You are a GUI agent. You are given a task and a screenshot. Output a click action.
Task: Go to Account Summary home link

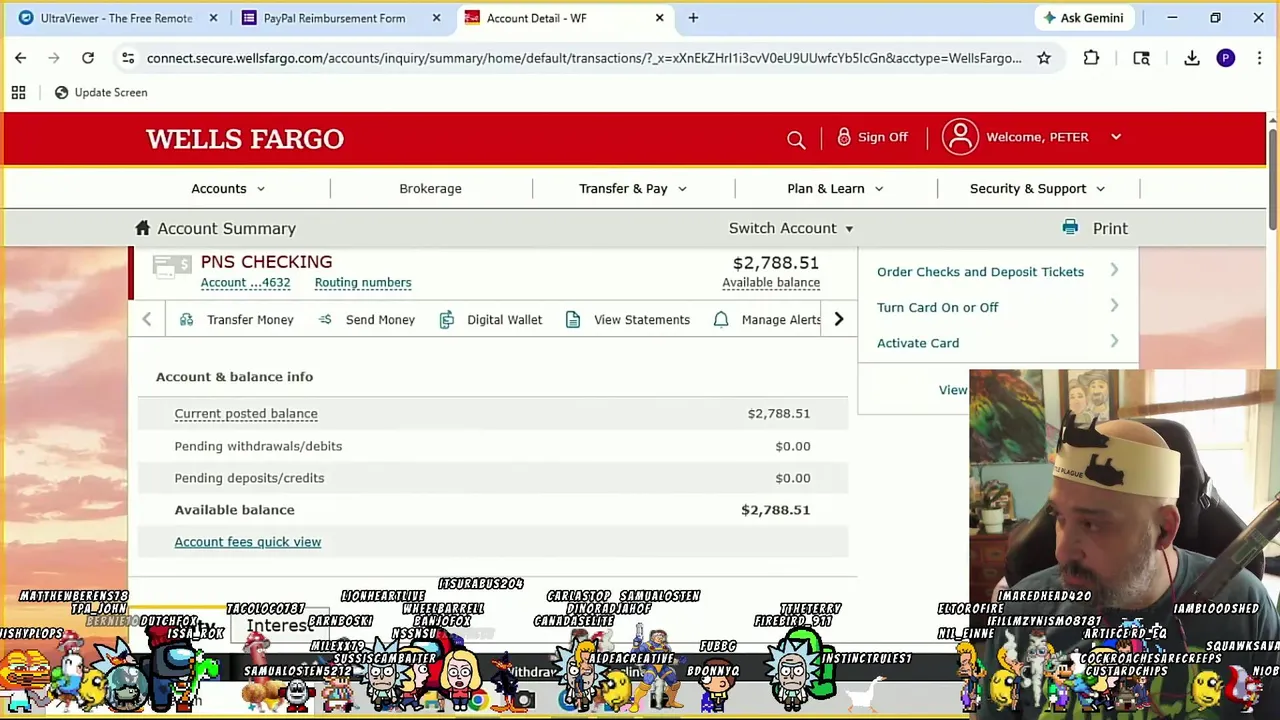pyautogui.click(x=226, y=228)
